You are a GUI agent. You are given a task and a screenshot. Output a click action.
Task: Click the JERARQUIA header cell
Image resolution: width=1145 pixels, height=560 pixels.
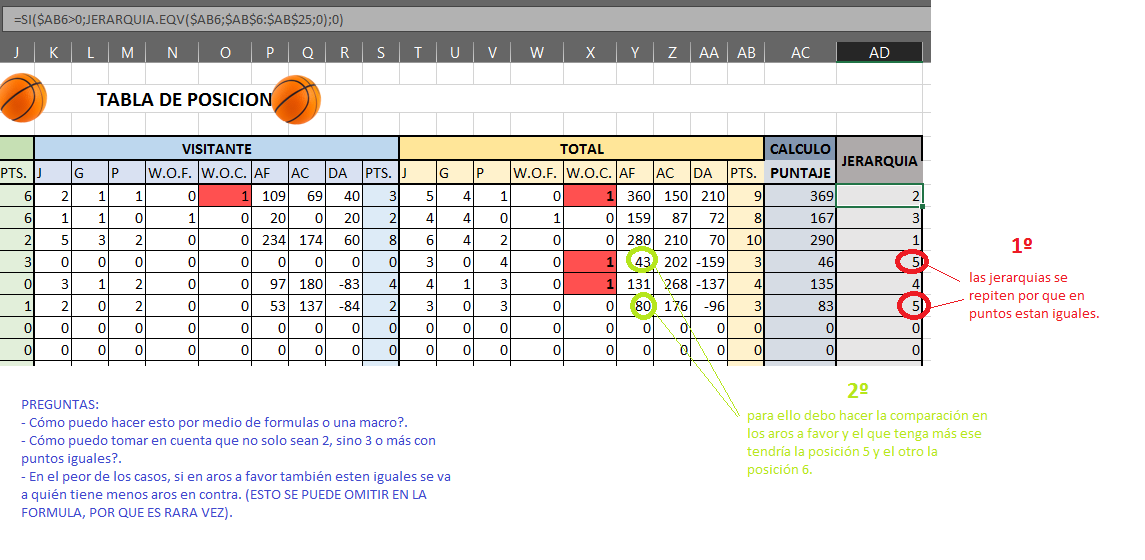pyautogui.click(x=879, y=160)
